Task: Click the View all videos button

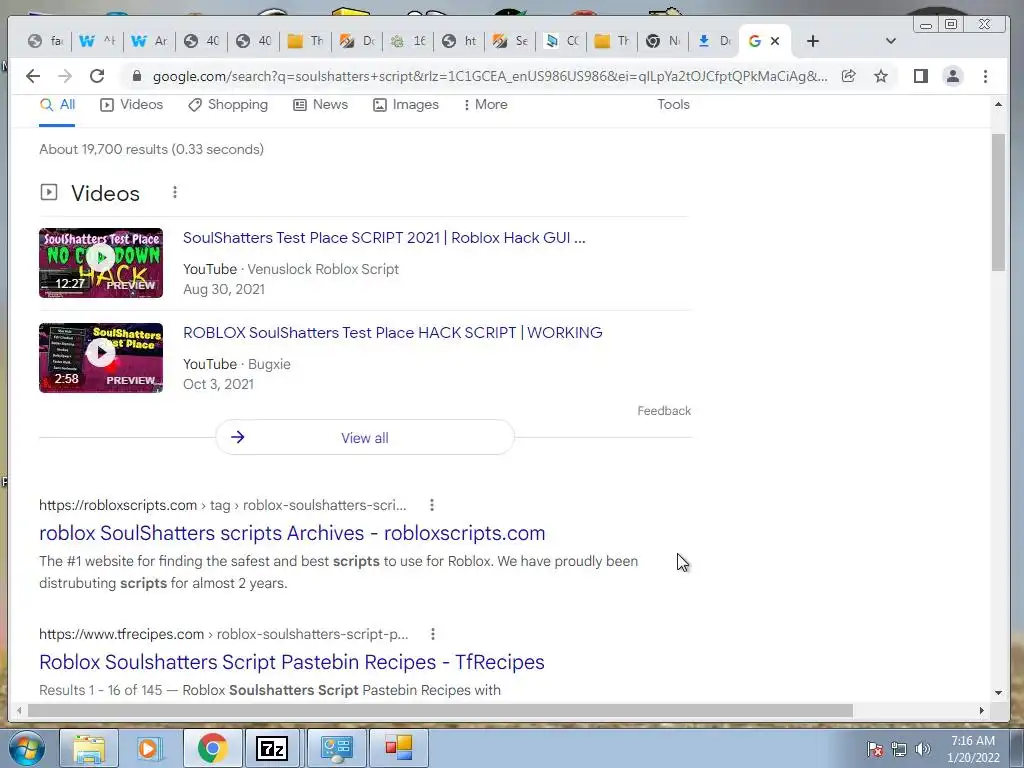Action: point(364,438)
